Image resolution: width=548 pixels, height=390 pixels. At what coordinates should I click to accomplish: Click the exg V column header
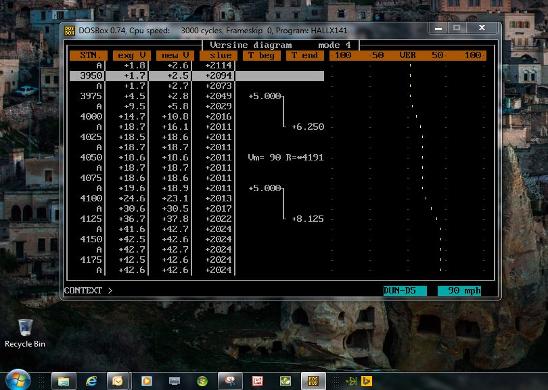[x=132, y=56]
